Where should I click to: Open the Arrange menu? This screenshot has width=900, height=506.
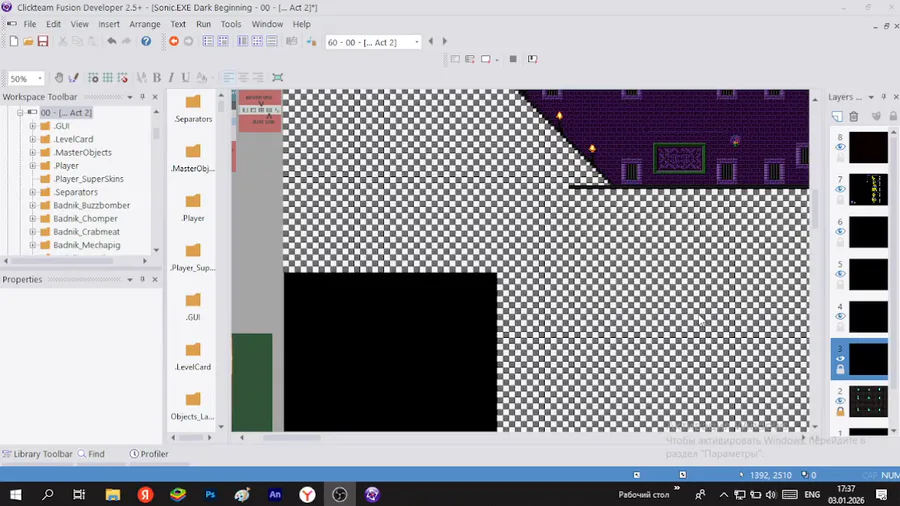click(145, 24)
